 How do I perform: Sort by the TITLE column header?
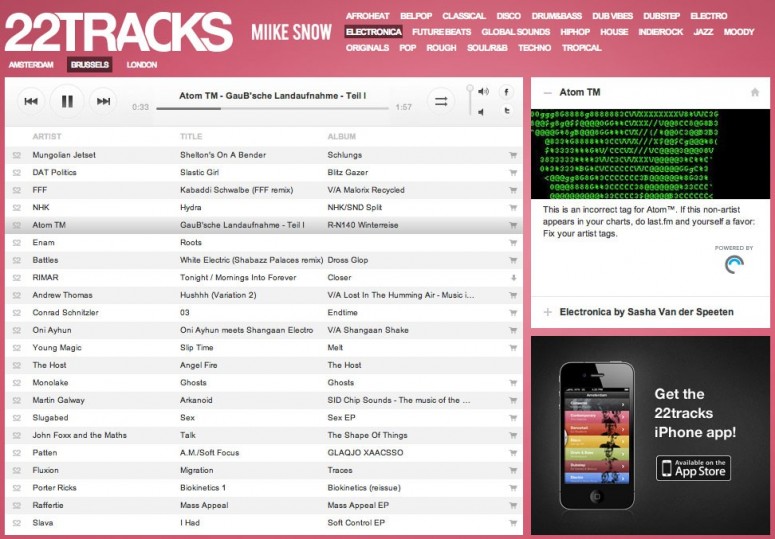tap(191, 136)
